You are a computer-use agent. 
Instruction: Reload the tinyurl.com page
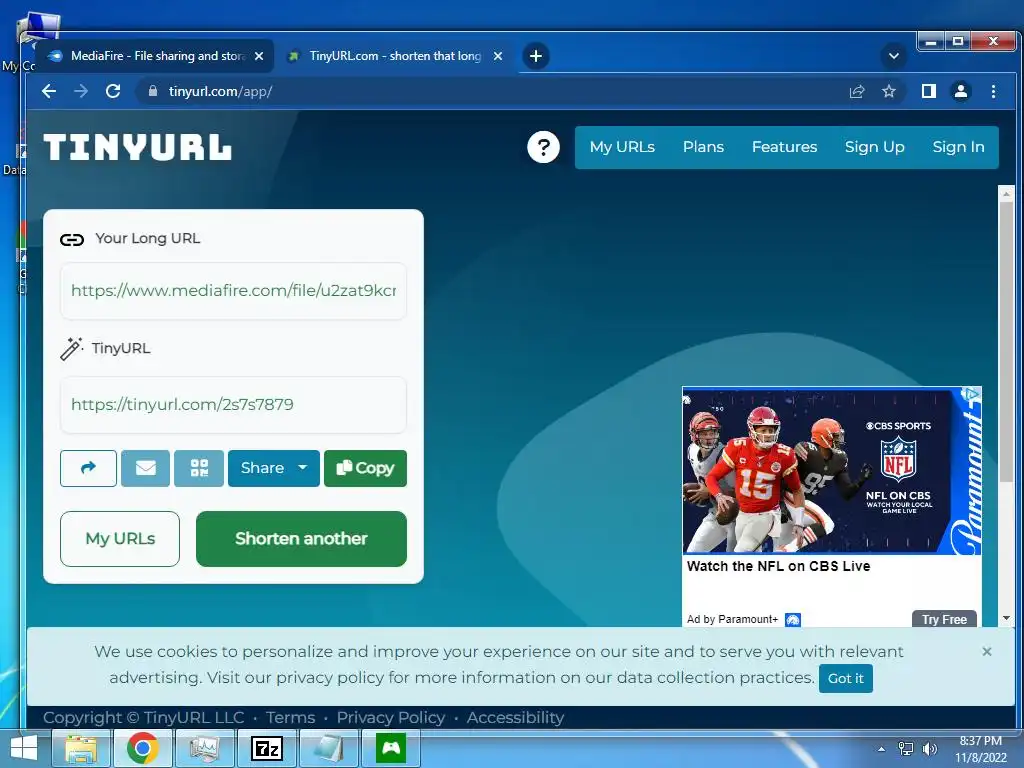click(113, 91)
